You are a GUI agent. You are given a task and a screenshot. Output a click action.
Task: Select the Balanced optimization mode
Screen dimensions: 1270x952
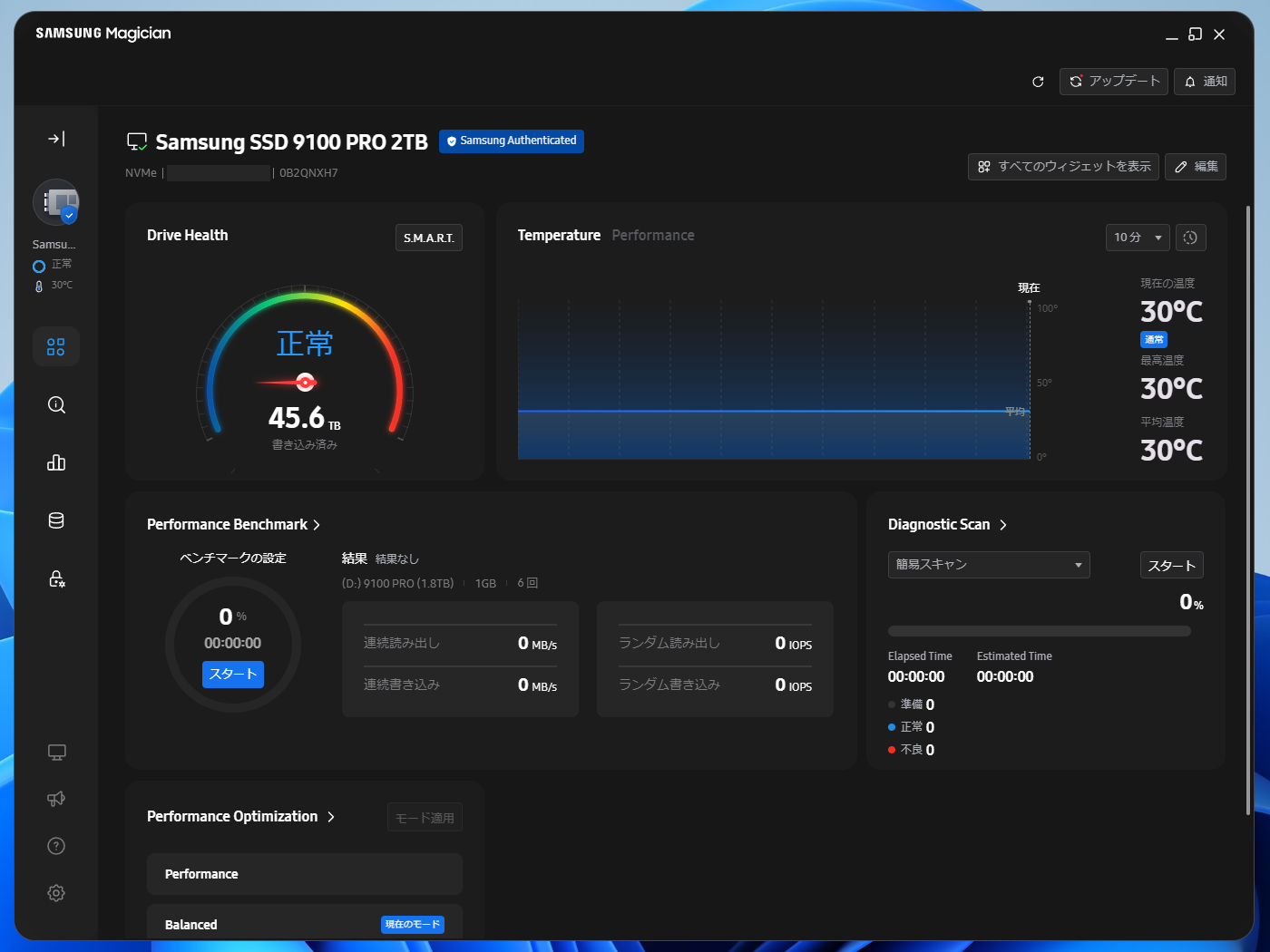pyautogui.click(x=305, y=922)
